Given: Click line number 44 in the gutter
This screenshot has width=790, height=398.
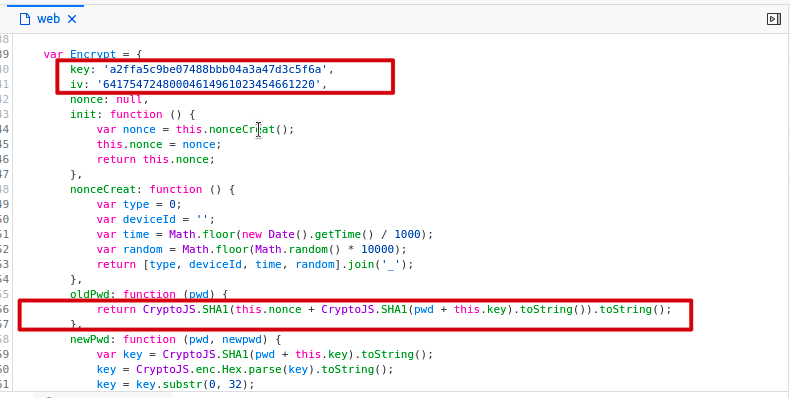Looking at the screenshot, I should coord(4,129).
